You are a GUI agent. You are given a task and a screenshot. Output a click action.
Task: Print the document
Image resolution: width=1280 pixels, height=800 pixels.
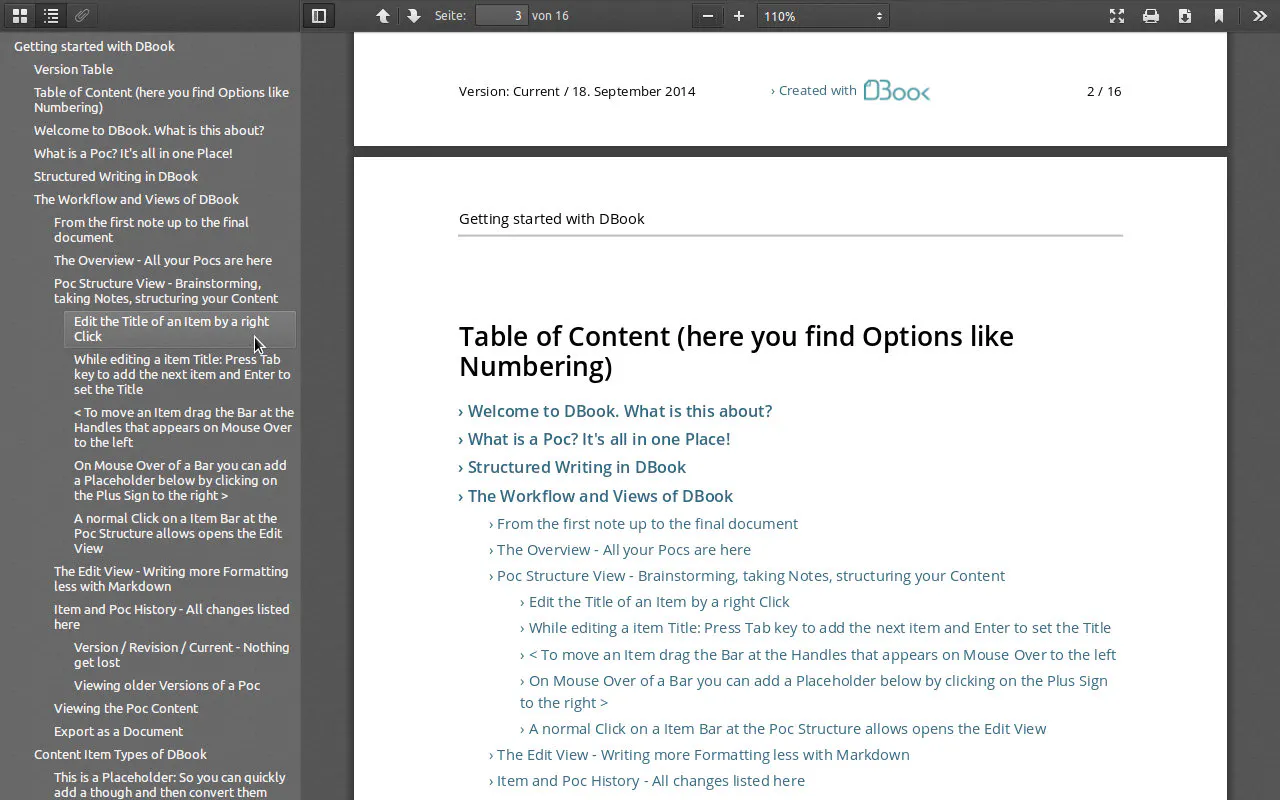(x=1151, y=16)
